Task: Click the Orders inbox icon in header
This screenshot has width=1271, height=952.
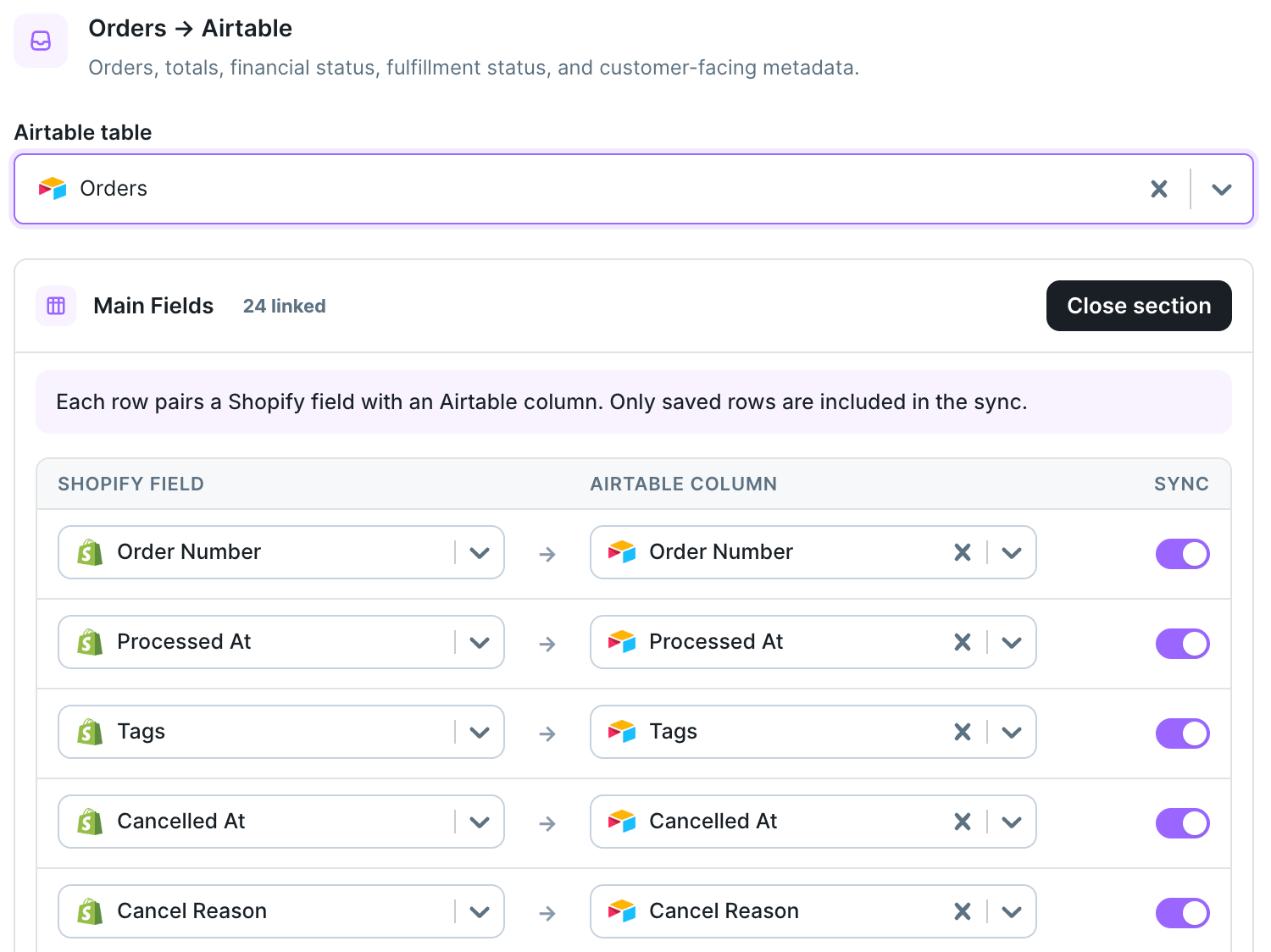Action: click(x=41, y=41)
